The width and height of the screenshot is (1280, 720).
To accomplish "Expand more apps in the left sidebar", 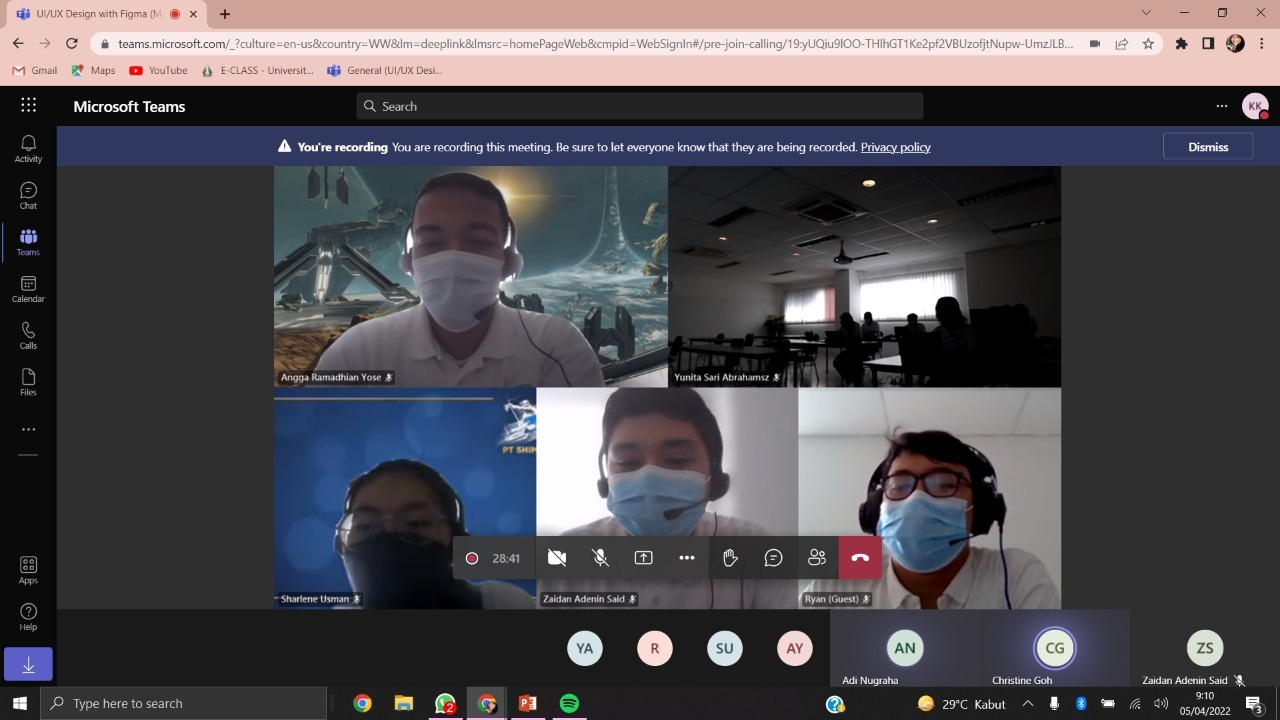I will click(x=28, y=429).
